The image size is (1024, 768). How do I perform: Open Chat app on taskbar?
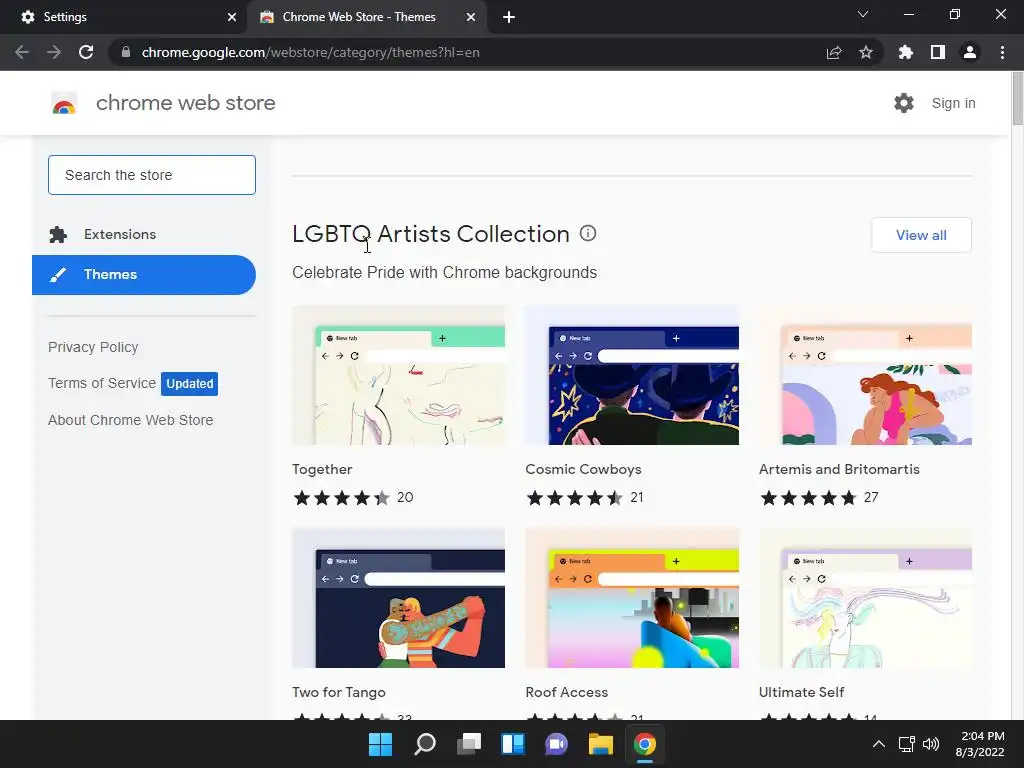click(x=556, y=744)
